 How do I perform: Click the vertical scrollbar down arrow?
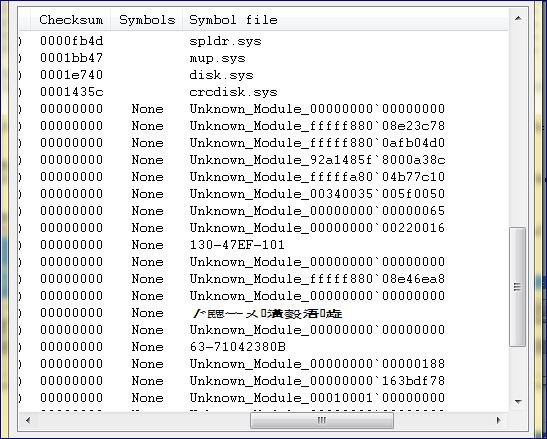(518, 402)
